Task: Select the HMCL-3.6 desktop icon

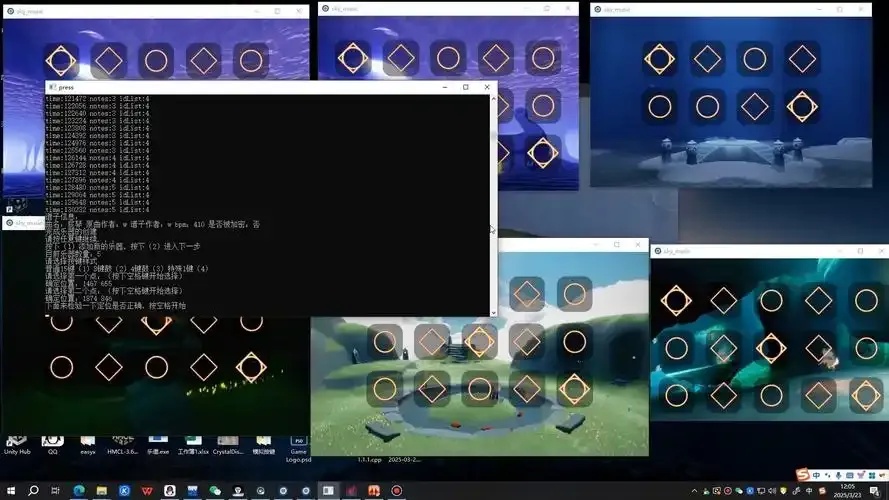Action: (122, 445)
